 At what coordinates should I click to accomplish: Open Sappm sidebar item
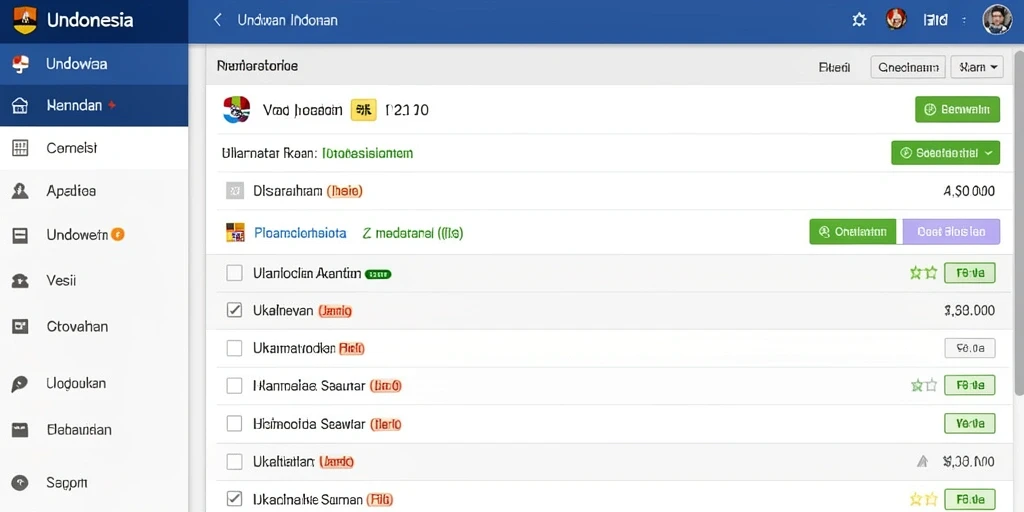(x=94, y=483)
